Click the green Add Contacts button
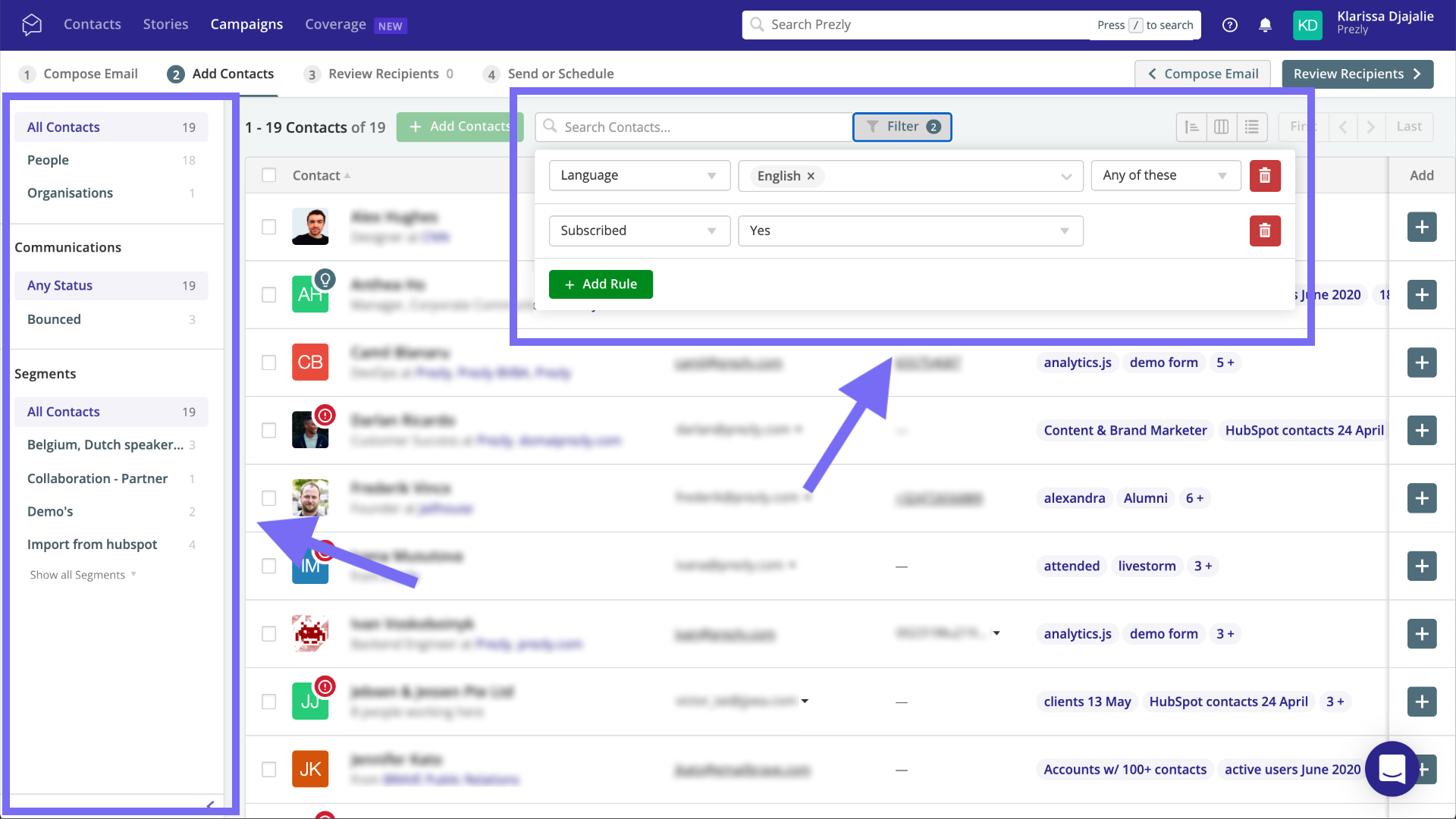 point(460,127)
